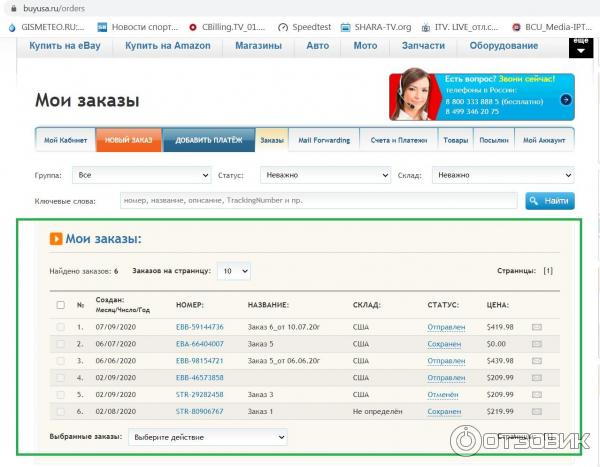600x467 pixels.
Task: Click the envelope icon for order EBB-59144736
Action: [x=537, y=327]
